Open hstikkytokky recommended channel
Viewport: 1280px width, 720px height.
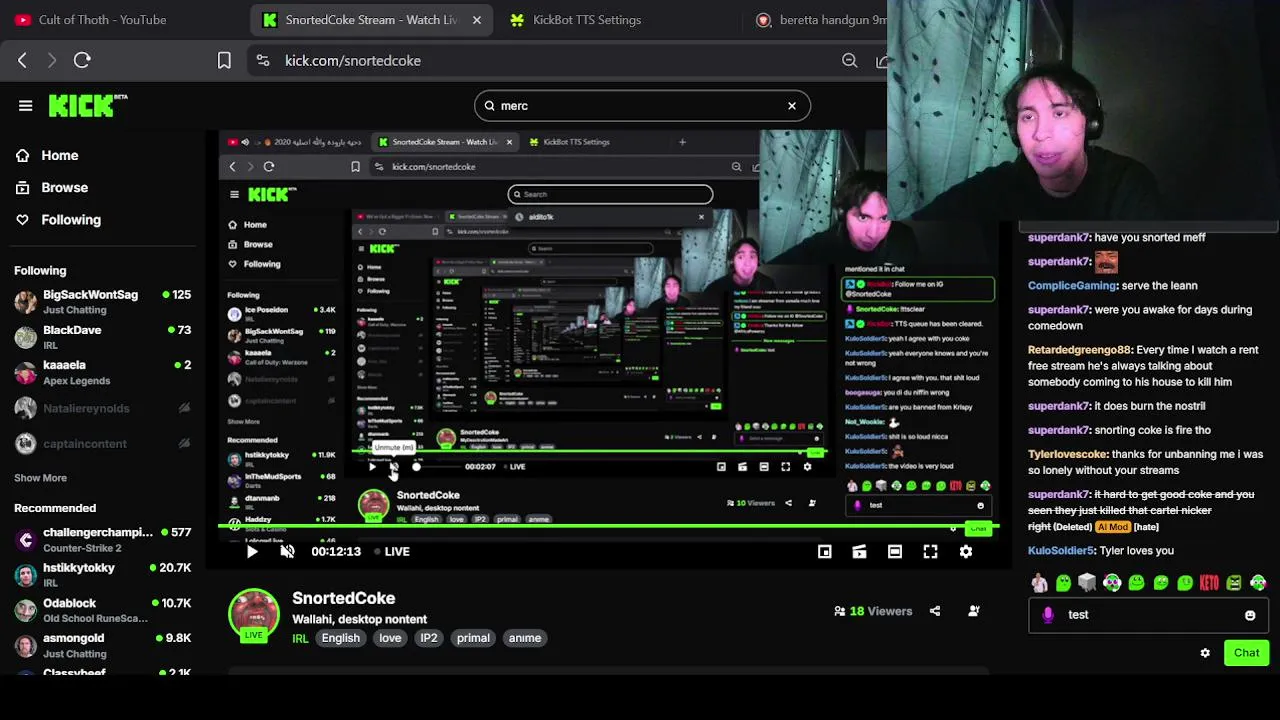coord(102,574)
